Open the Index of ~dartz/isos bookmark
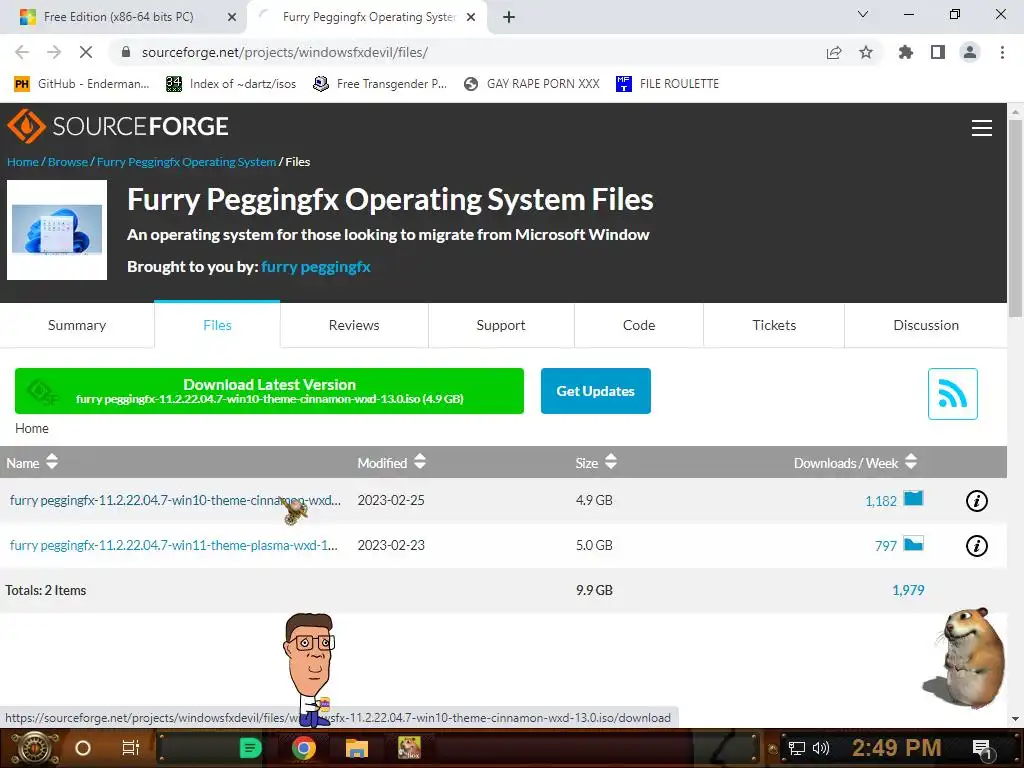 click(x=231, y=84)
